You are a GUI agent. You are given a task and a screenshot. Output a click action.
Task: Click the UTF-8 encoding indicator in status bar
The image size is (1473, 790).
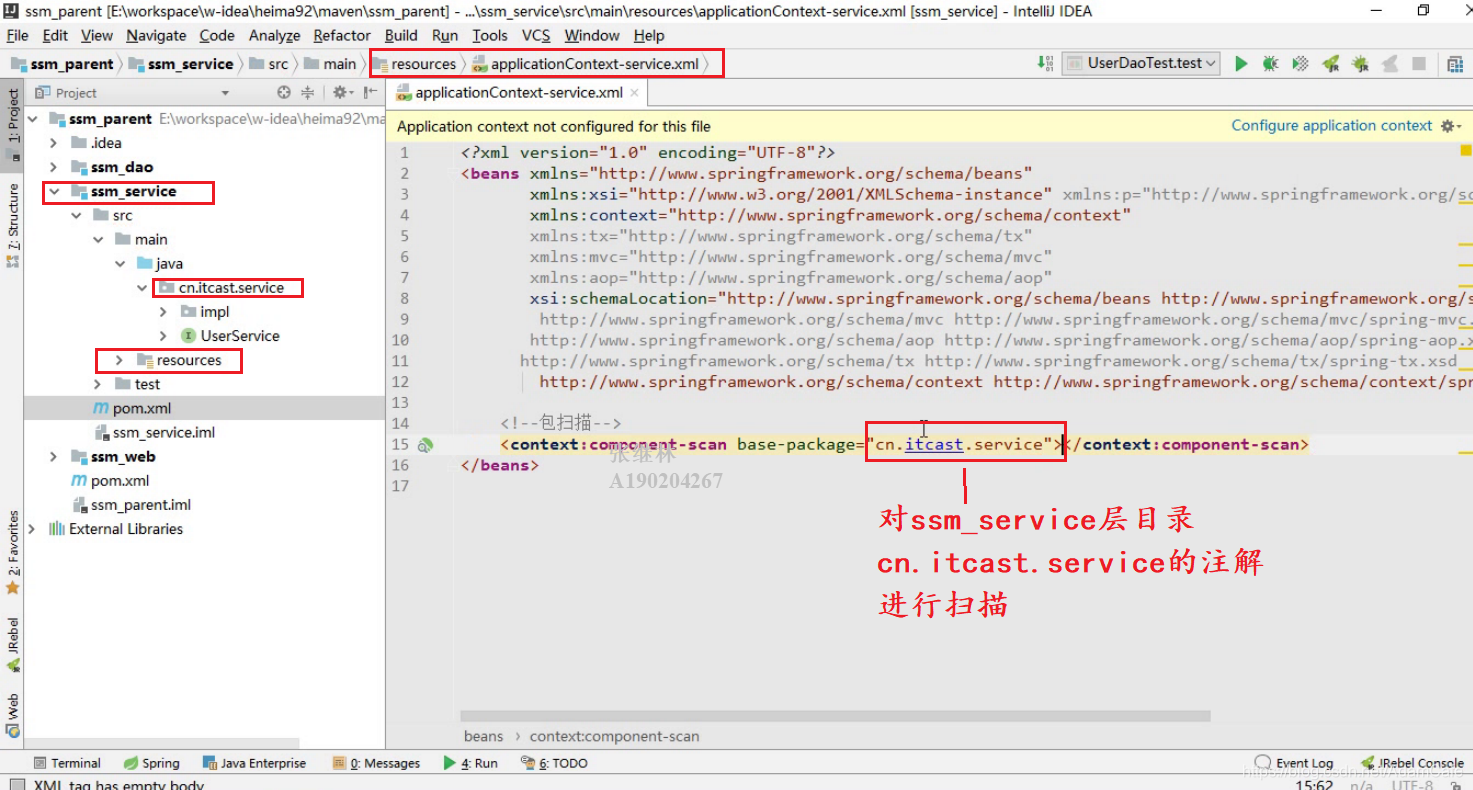coord(1413,785)
